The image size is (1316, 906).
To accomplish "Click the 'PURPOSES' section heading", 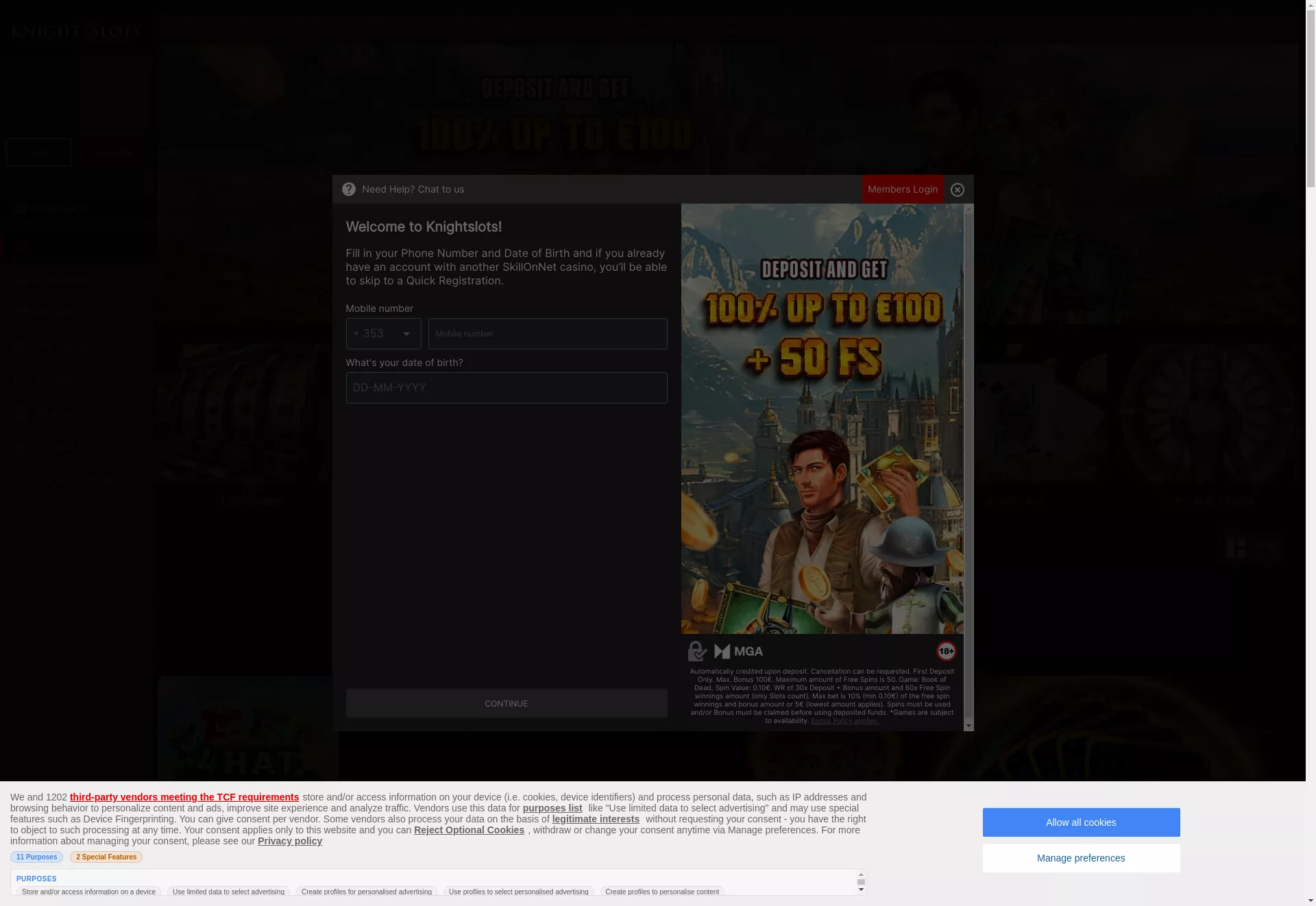I will coord(36,879).
